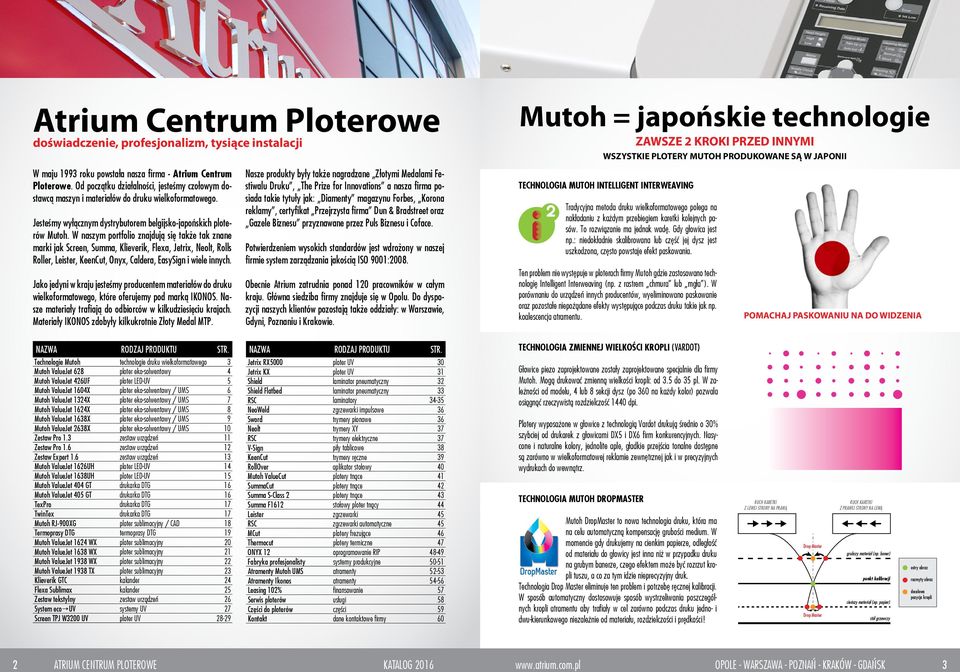Viewport: 960px width, 672px height.
Task: Select the 'ONYX 12' table row
Action: click(345, 552)
